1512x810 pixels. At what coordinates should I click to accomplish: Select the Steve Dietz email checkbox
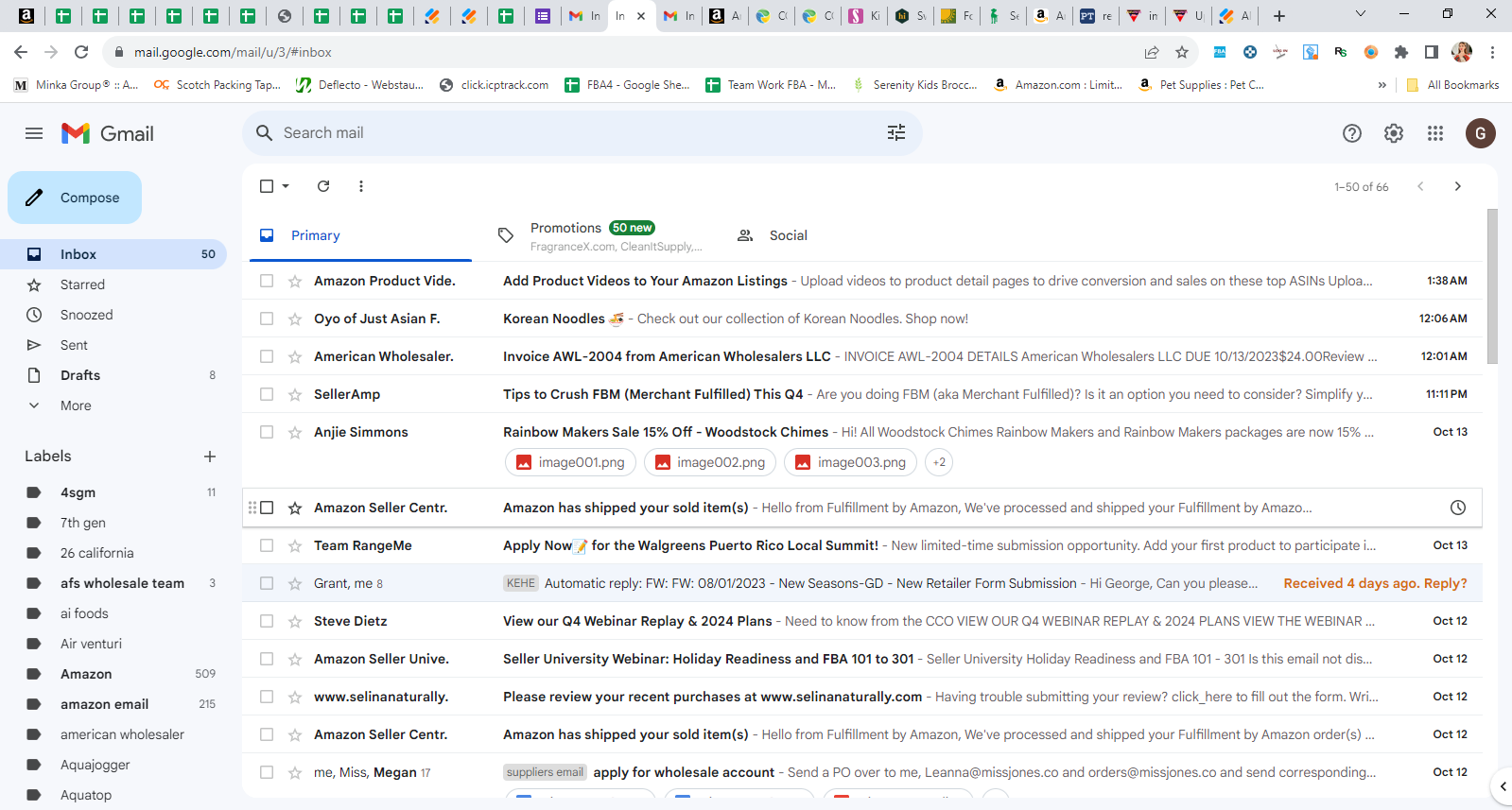[x=267, y=621]
